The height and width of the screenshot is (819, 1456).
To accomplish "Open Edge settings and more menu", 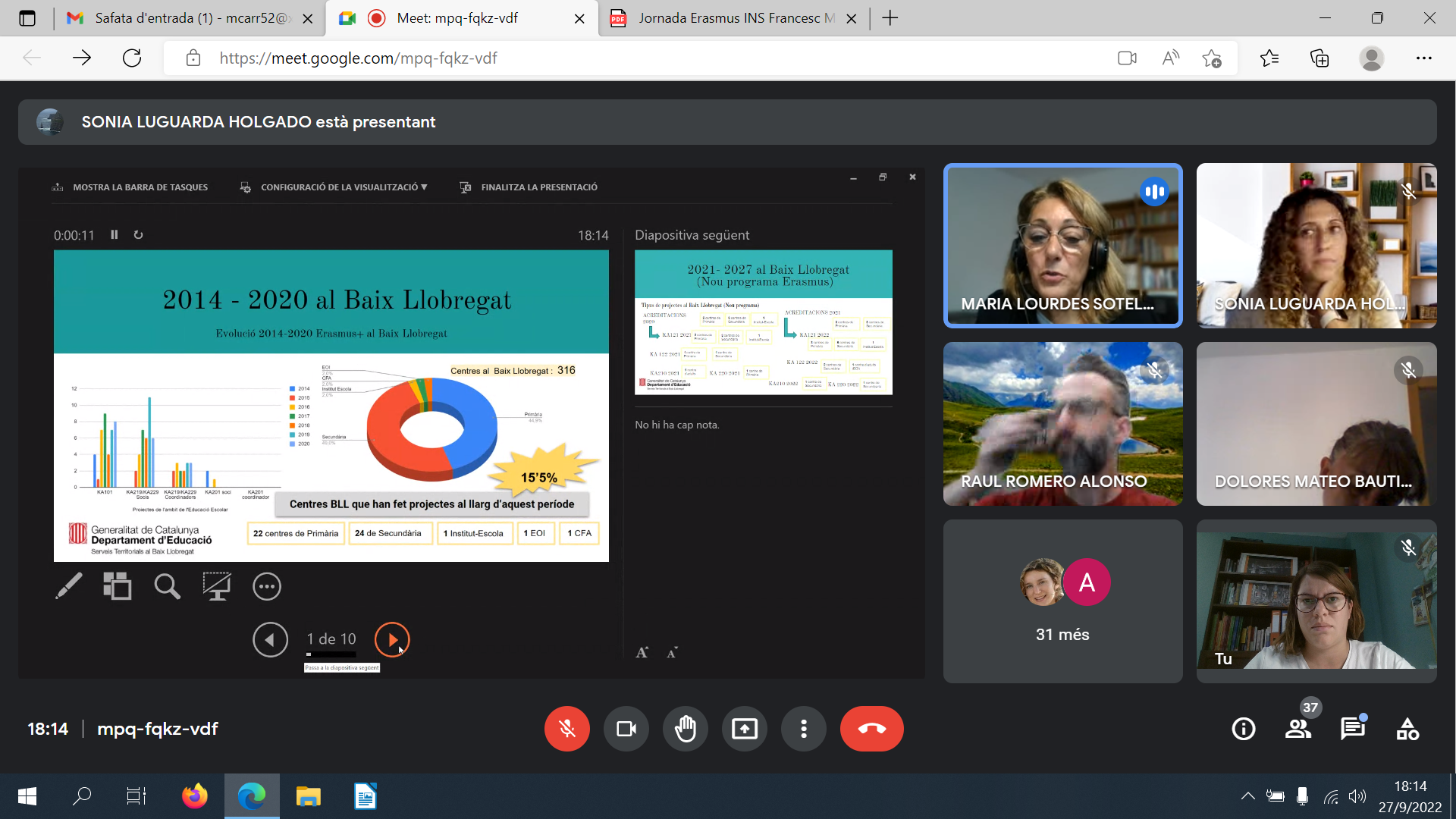I will pos(1423,58).
